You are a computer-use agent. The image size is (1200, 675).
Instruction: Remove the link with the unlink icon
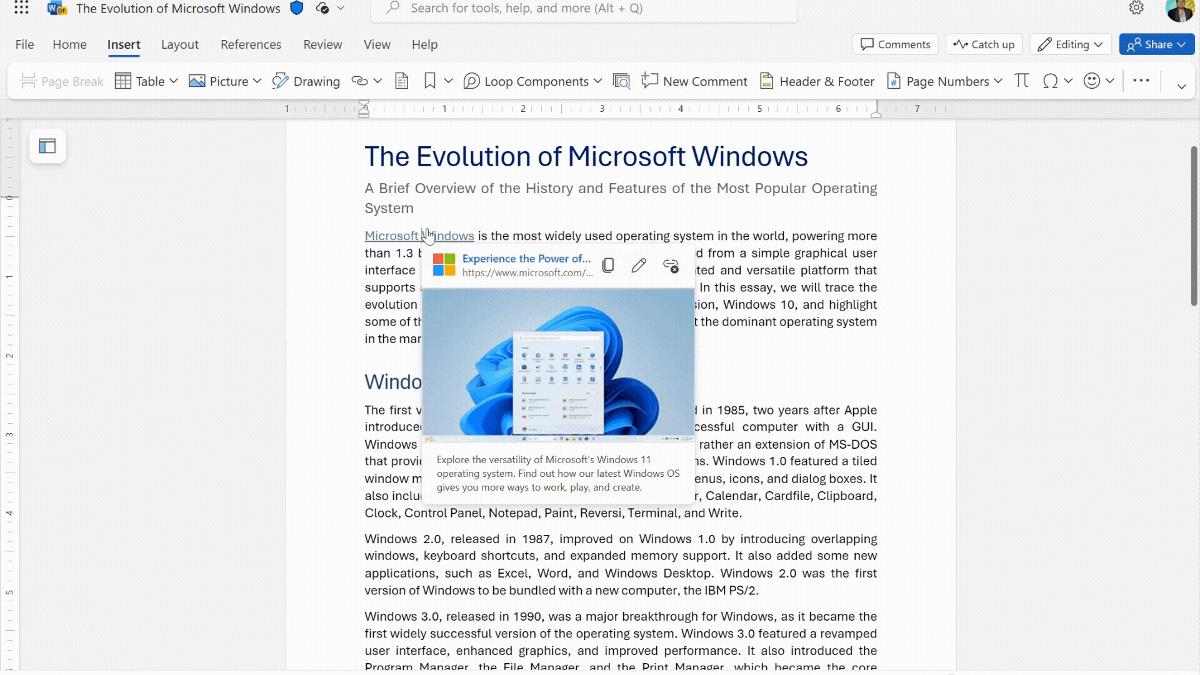click(670, 265)
